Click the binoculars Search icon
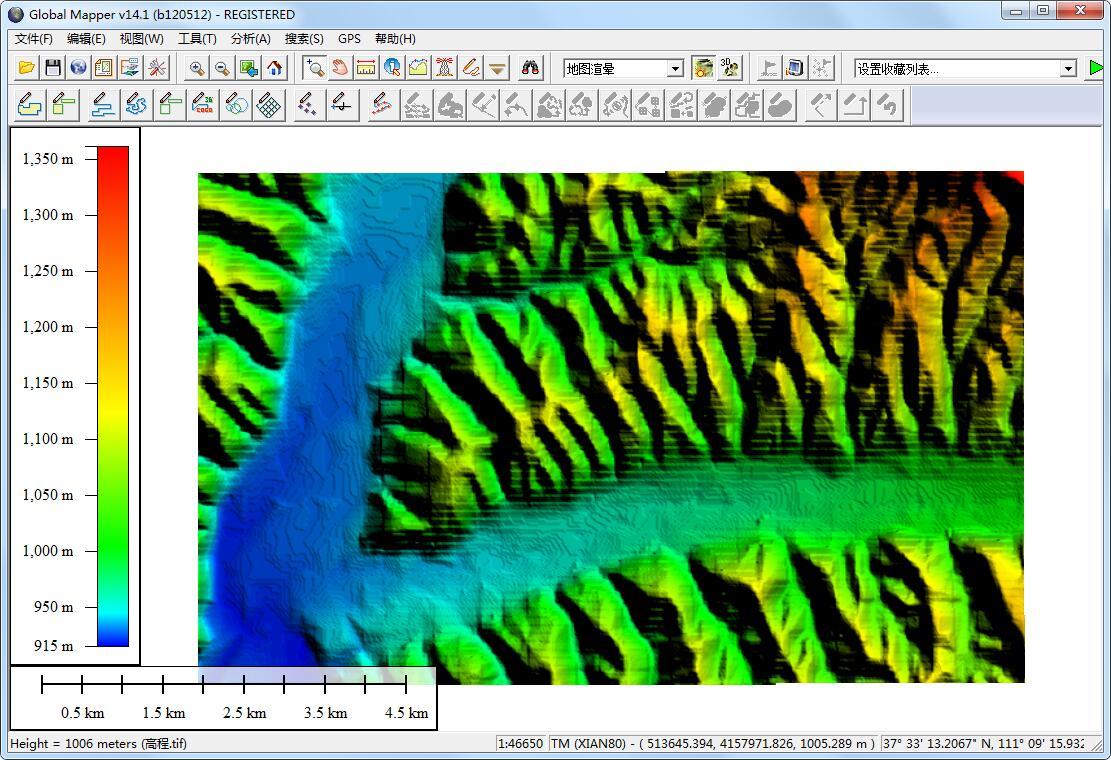 [530, 68]
